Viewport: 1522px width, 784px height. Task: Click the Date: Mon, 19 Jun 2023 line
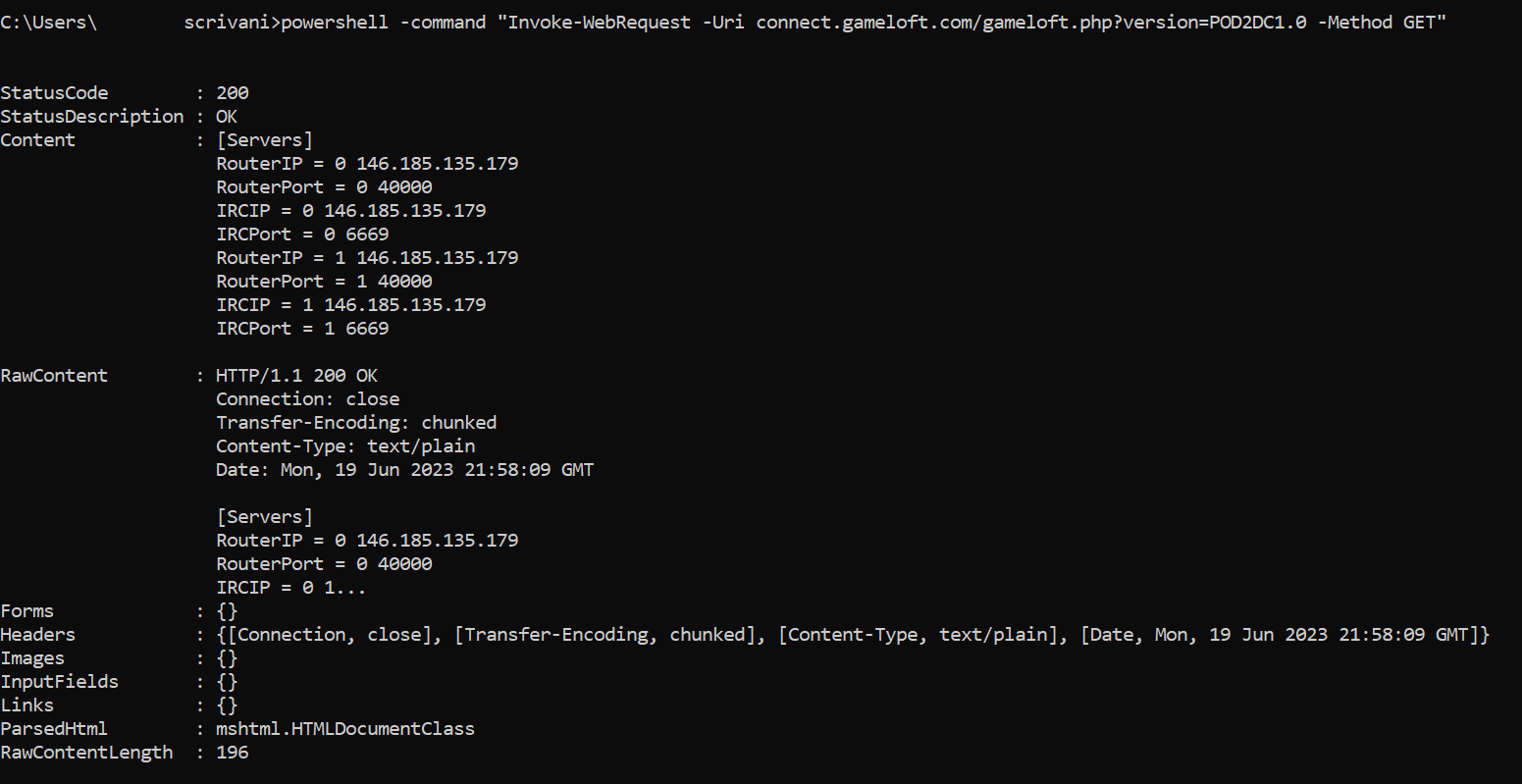404,470
